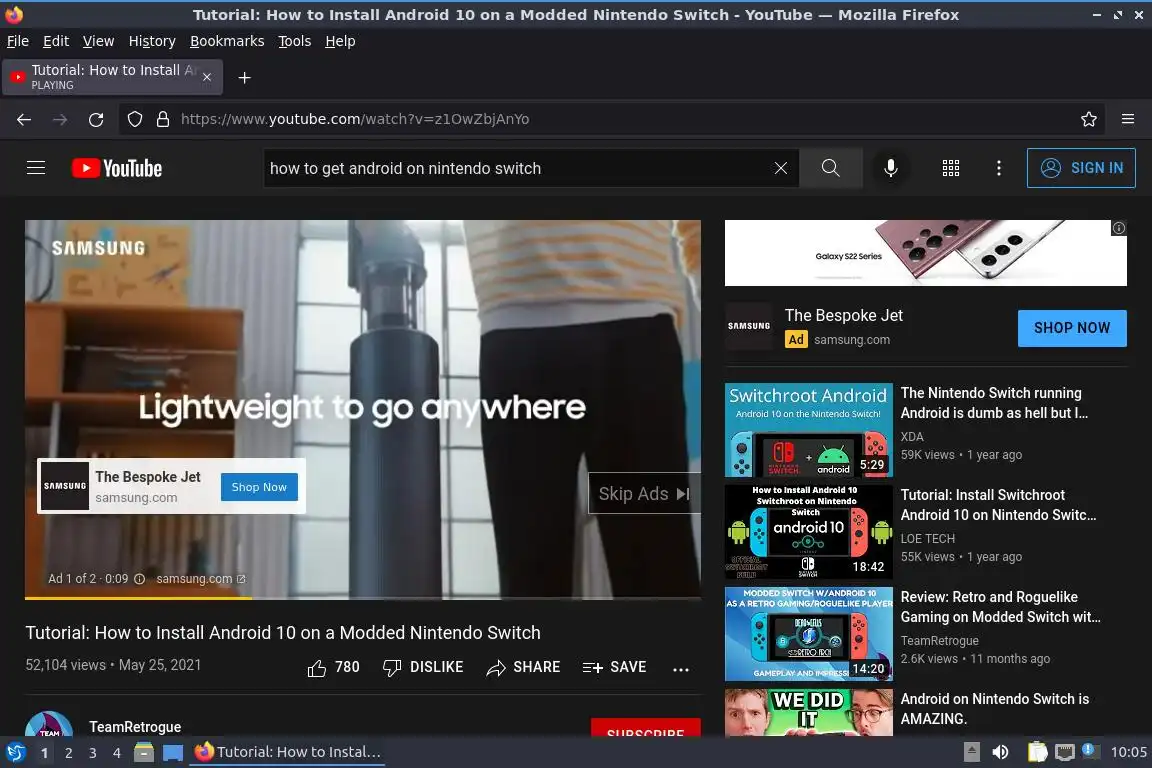The width and height of the screenshot is (1152, 768).
Task: Click the samsung.com link beside Ad badge
Action: pos(852,340)
